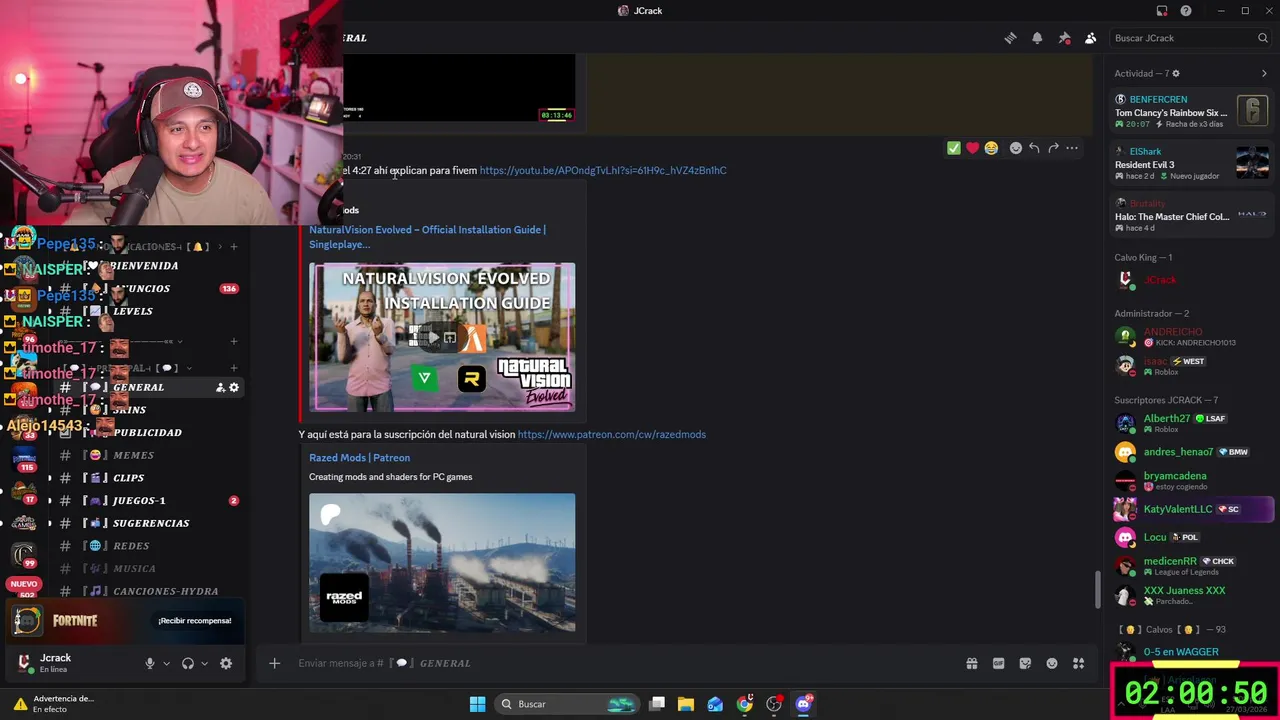Open ElShark Resident Evil 3 activity card
Image resolution: width=1280 pixels, height=720 pixels.
(x=1192, y=163)
